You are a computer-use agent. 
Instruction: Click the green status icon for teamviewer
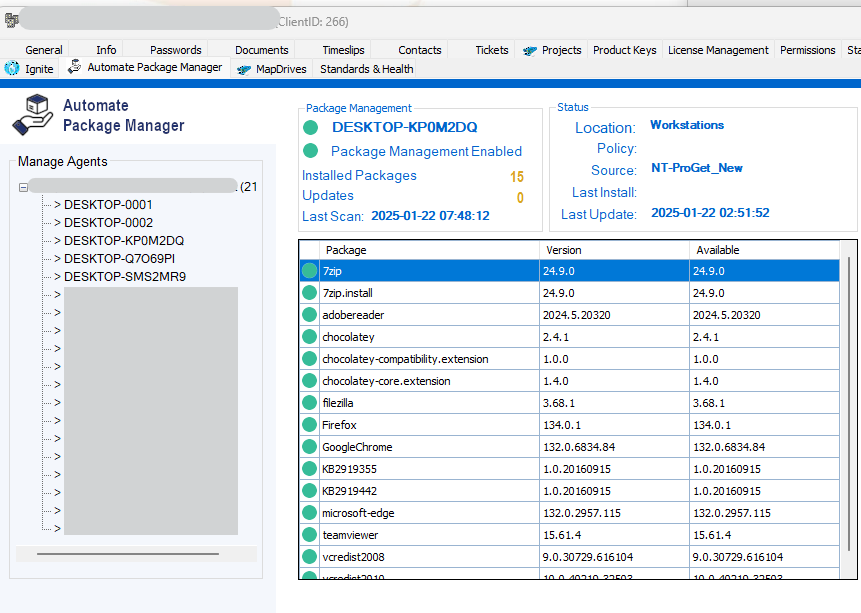309,535
